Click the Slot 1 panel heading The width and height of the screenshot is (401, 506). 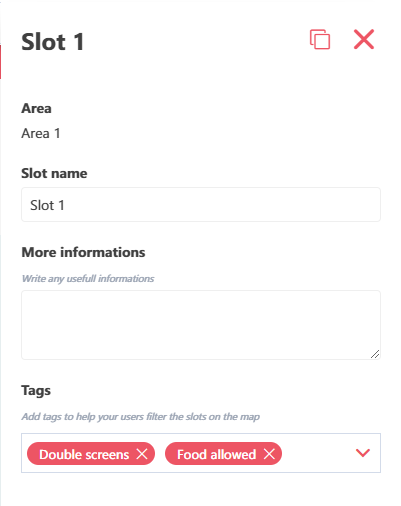point(52,42)
